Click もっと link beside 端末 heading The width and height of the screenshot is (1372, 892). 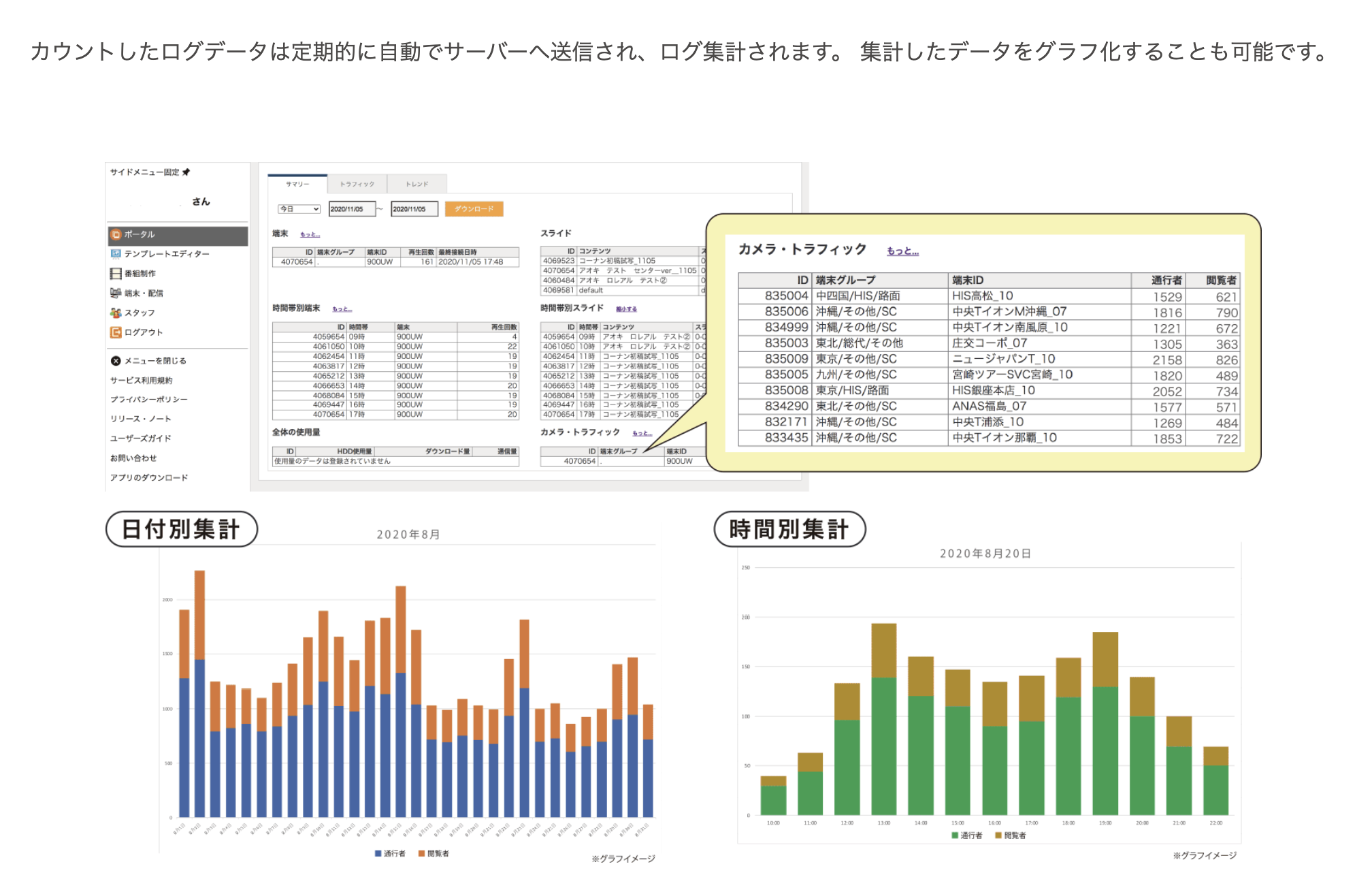(310, 234)
